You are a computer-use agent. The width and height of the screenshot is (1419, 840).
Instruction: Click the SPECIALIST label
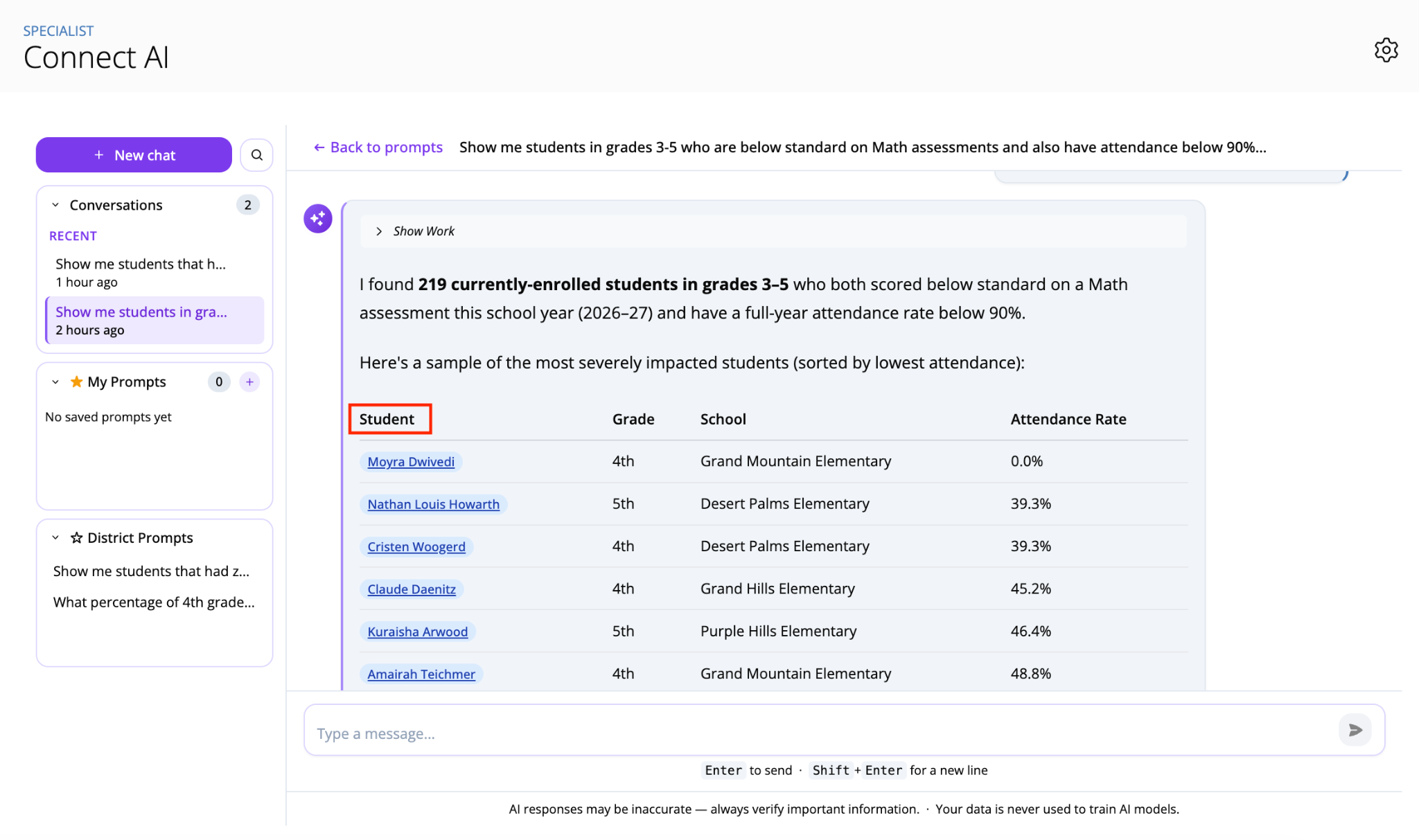58,30
